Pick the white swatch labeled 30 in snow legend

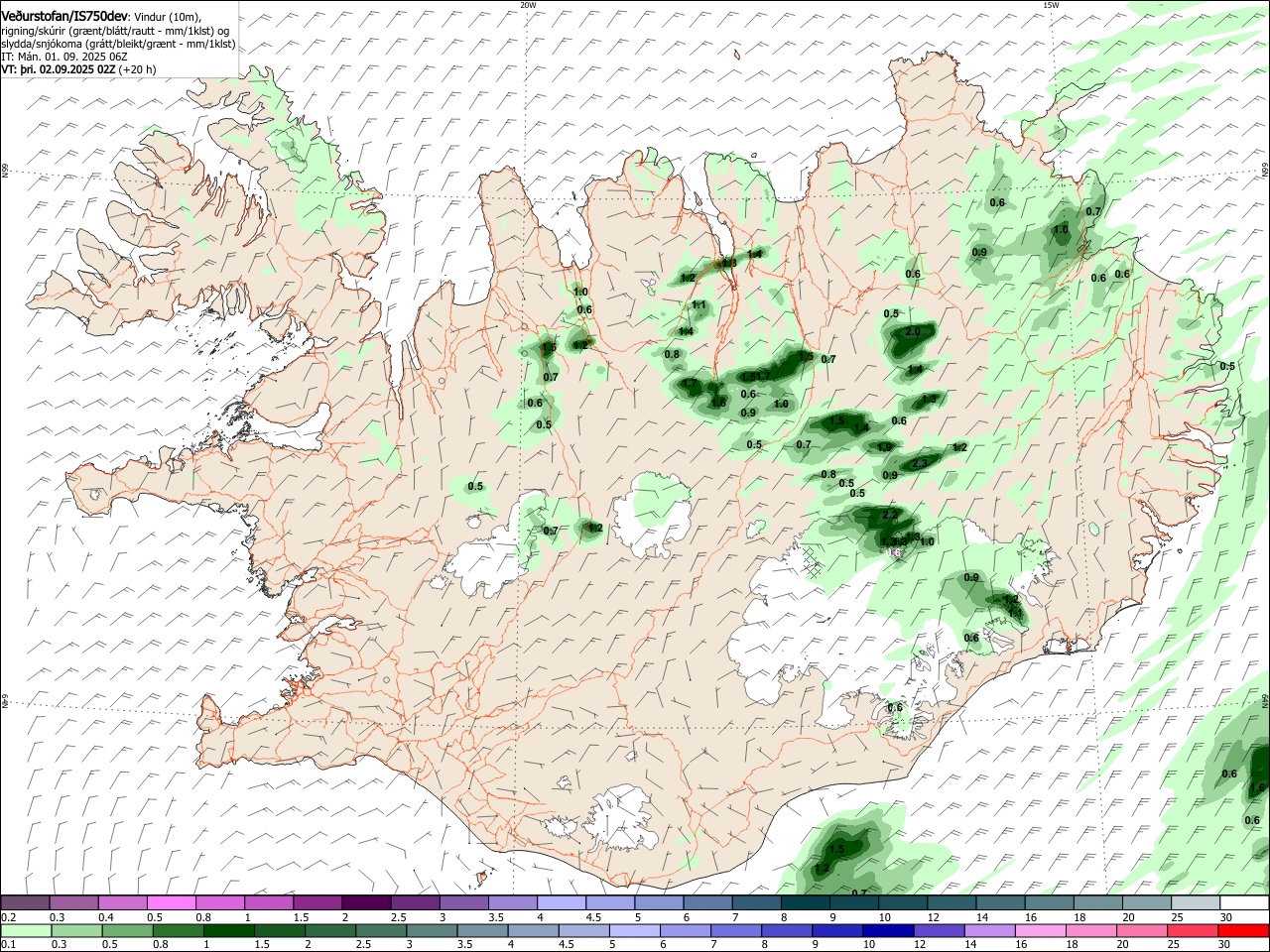pos(1244,902)
